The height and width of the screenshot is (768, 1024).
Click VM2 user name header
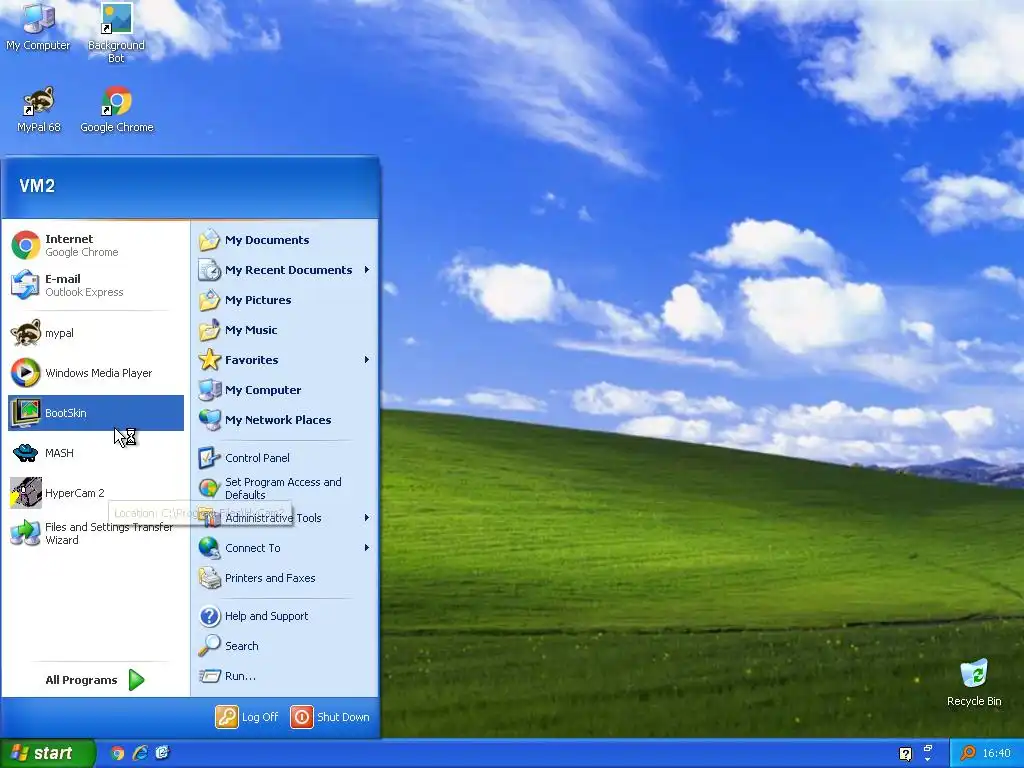[37, 186]
